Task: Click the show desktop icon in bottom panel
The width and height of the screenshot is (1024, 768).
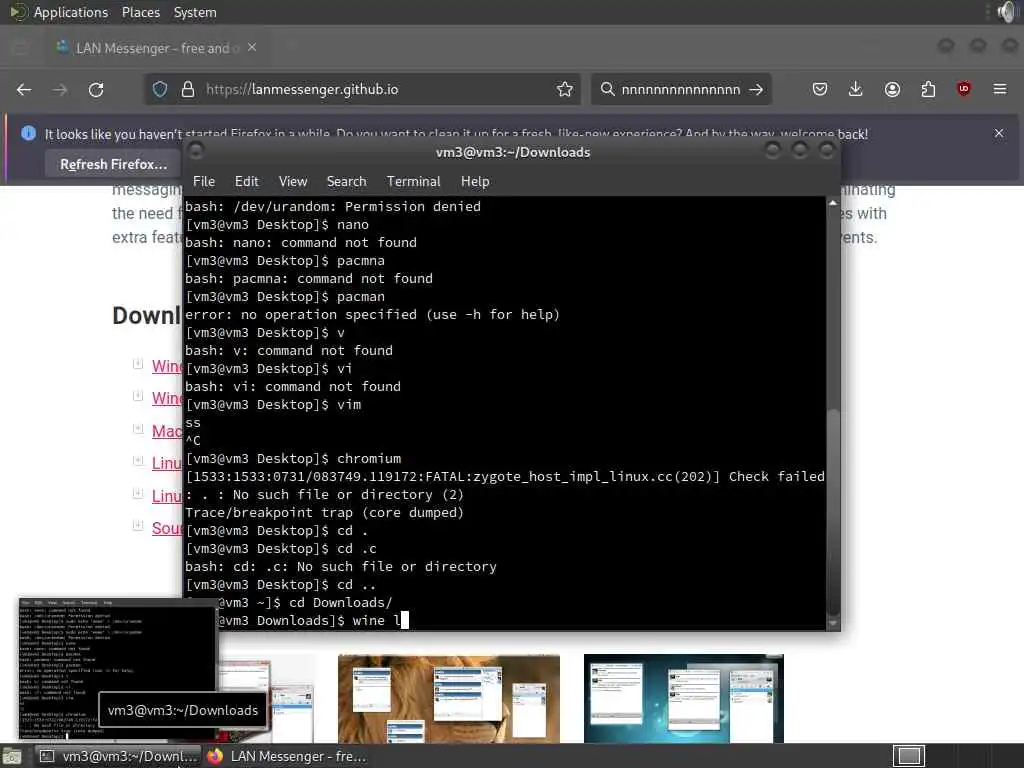Action: pos(12,756)
